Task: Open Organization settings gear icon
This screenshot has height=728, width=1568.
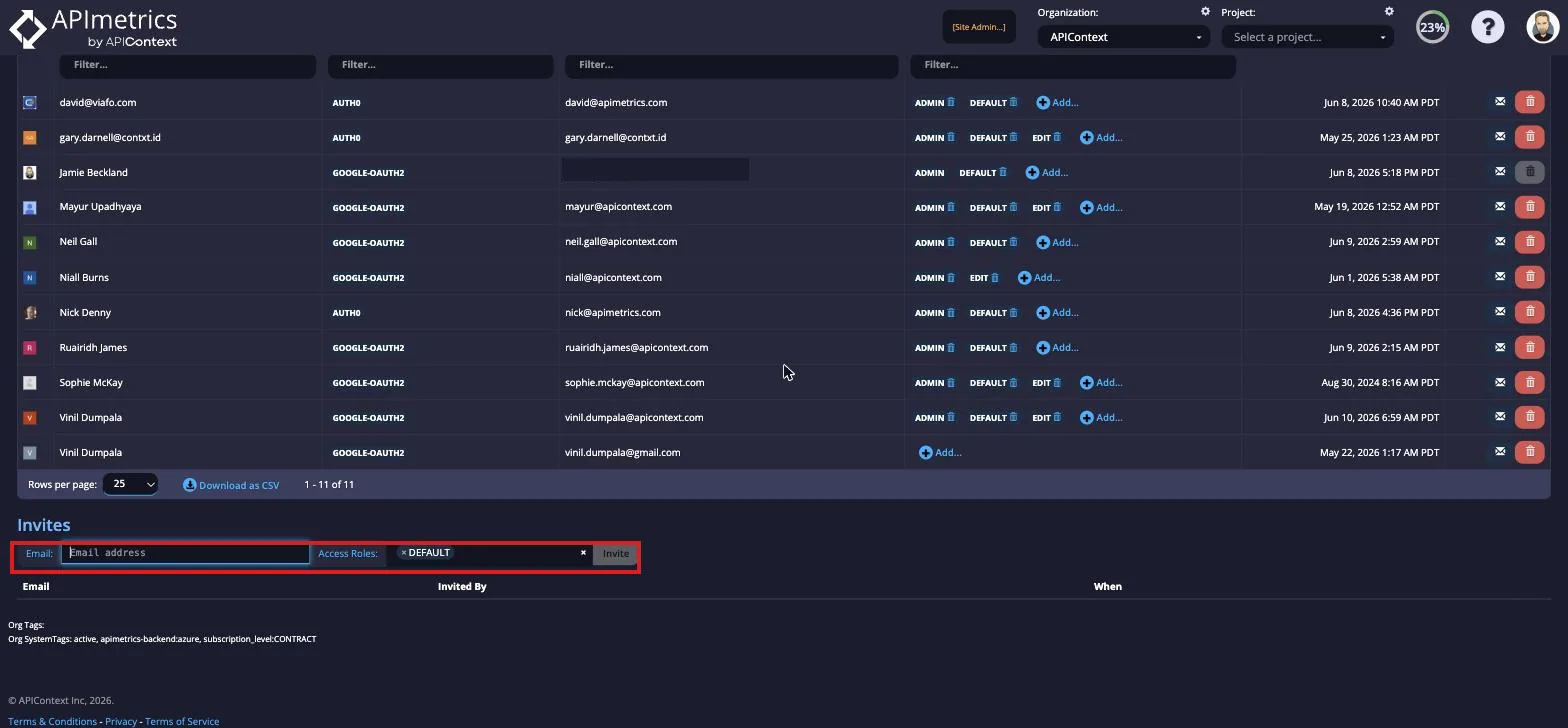Action: [x=1205, y=12]
